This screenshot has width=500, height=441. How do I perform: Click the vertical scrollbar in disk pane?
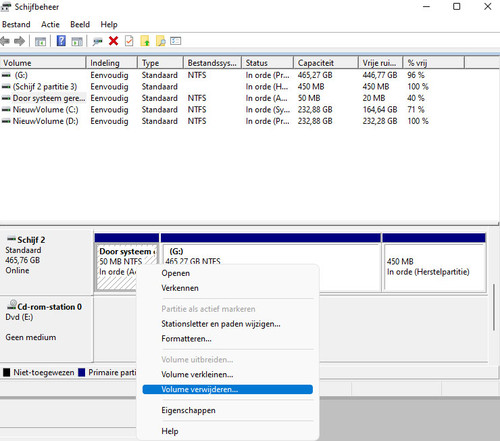[x=494, y=307]
